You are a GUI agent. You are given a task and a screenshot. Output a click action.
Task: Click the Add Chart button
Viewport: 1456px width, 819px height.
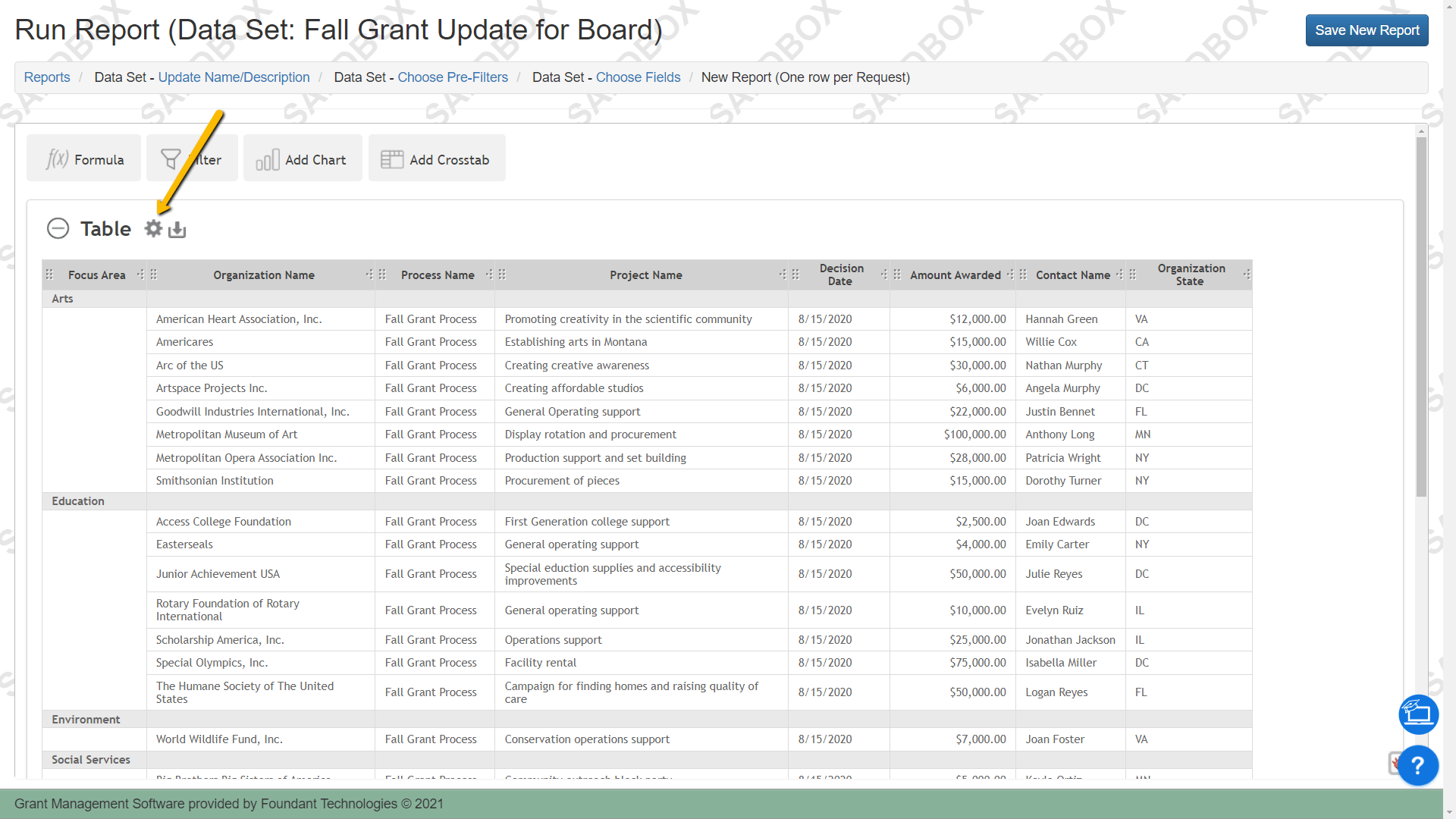[x=302, y=159]
